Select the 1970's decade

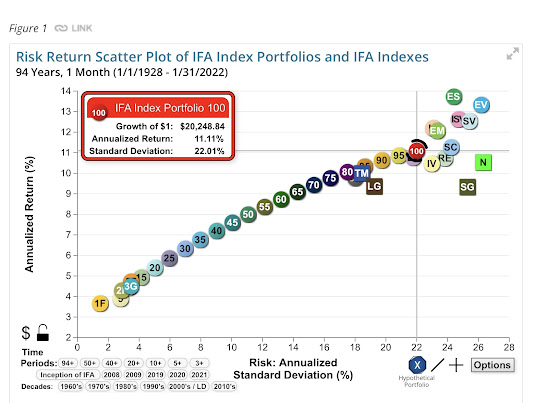coord(98,387)
